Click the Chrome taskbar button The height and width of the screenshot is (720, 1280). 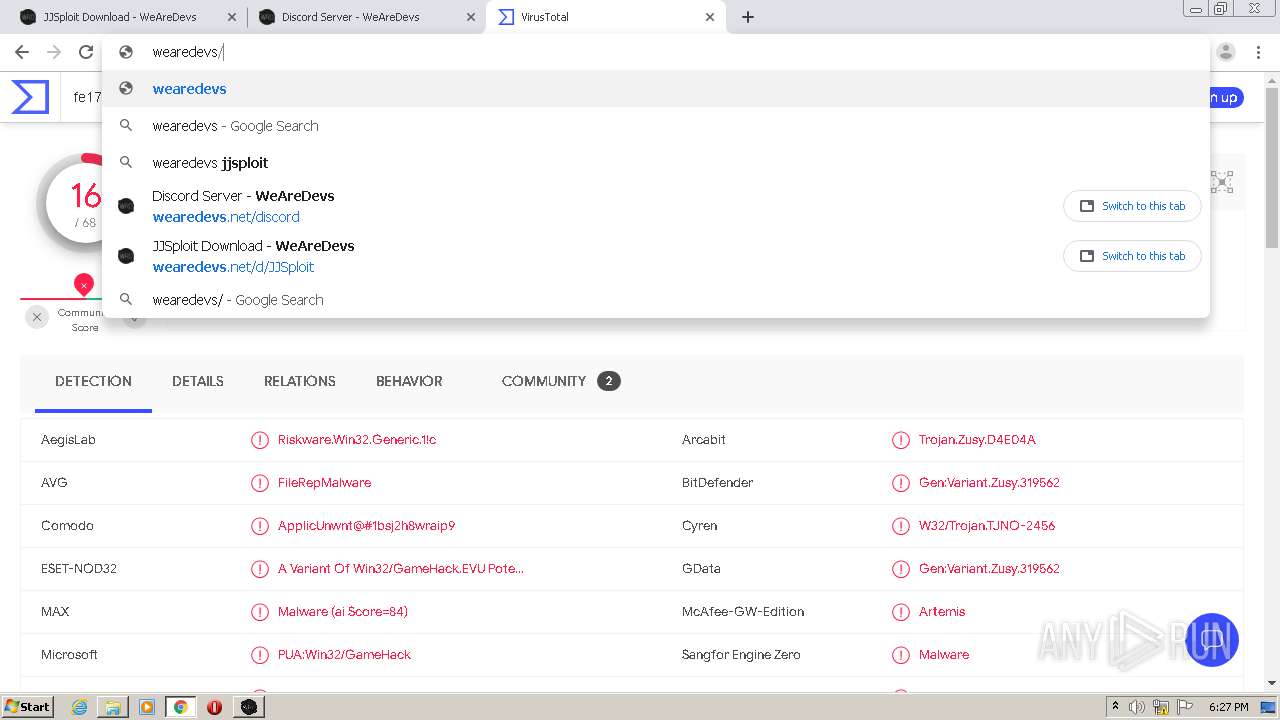180,707
